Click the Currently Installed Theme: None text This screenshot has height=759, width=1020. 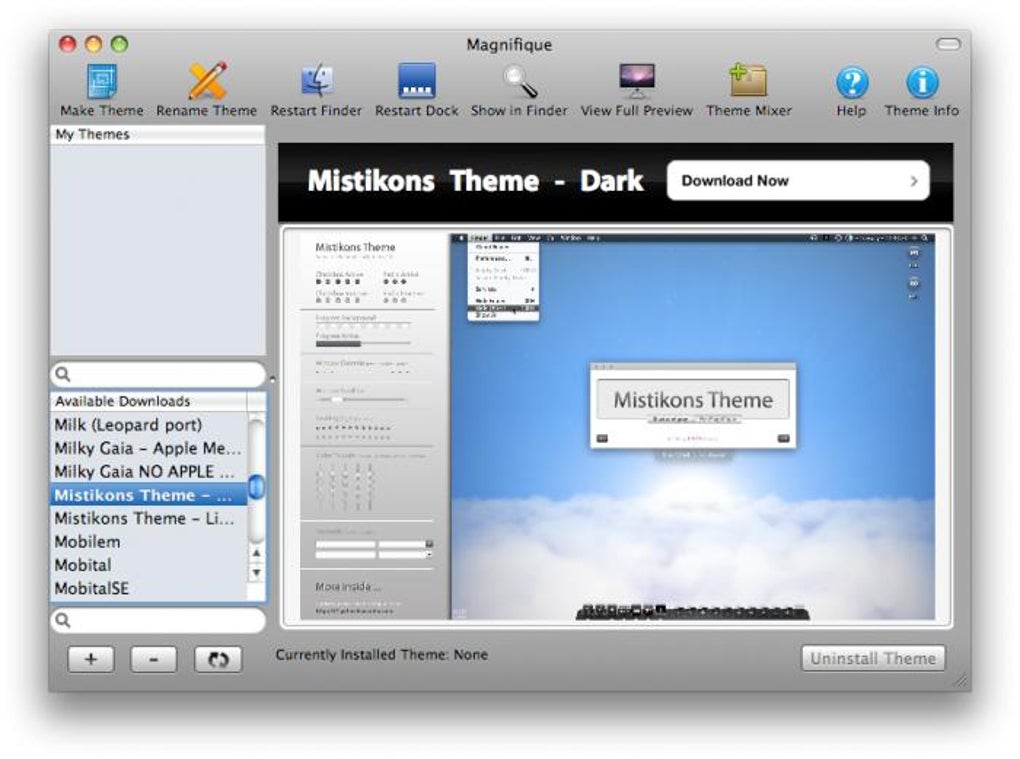[x=382, y=655]
